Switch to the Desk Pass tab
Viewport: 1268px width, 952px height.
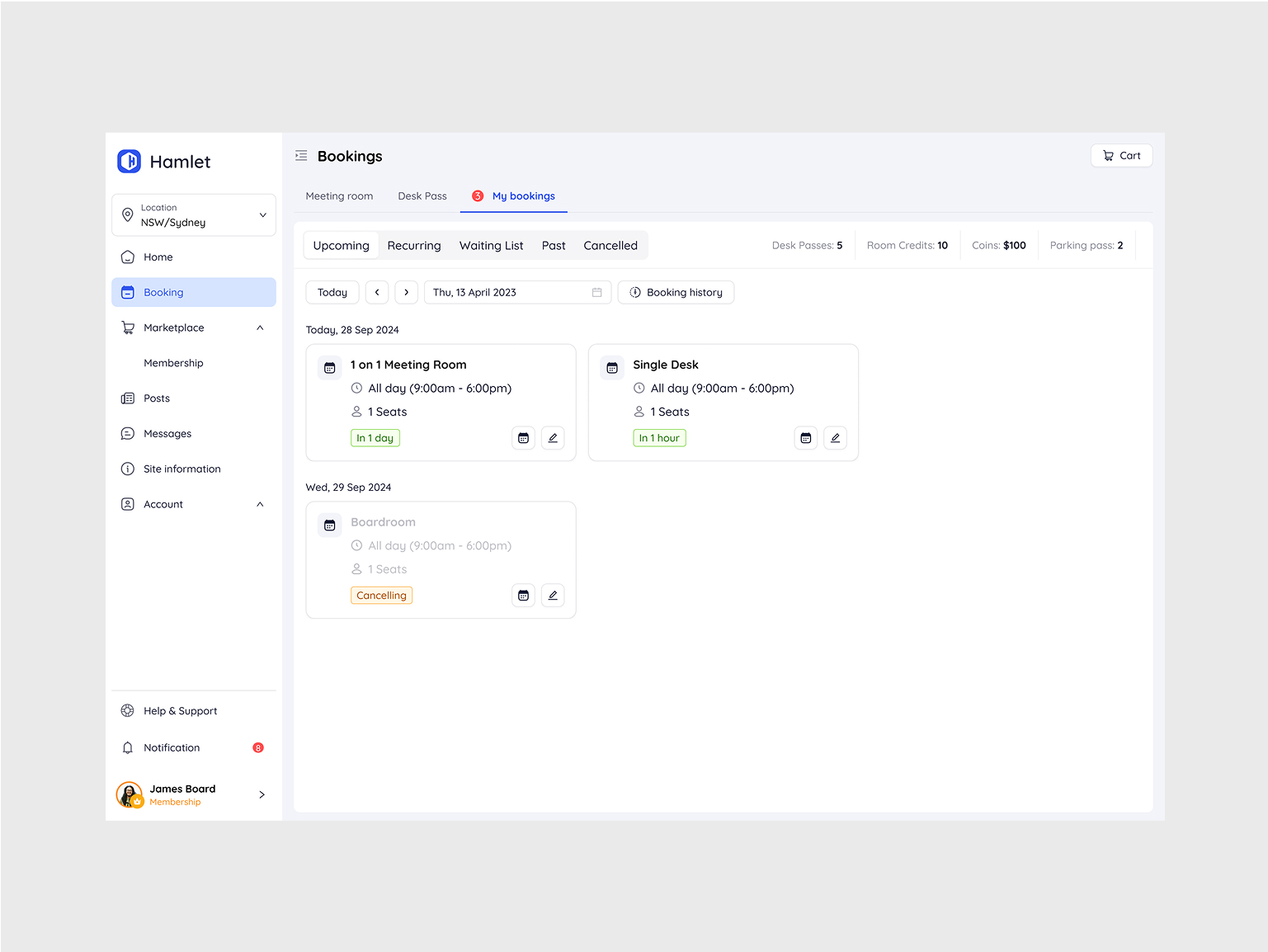[422, 196]
